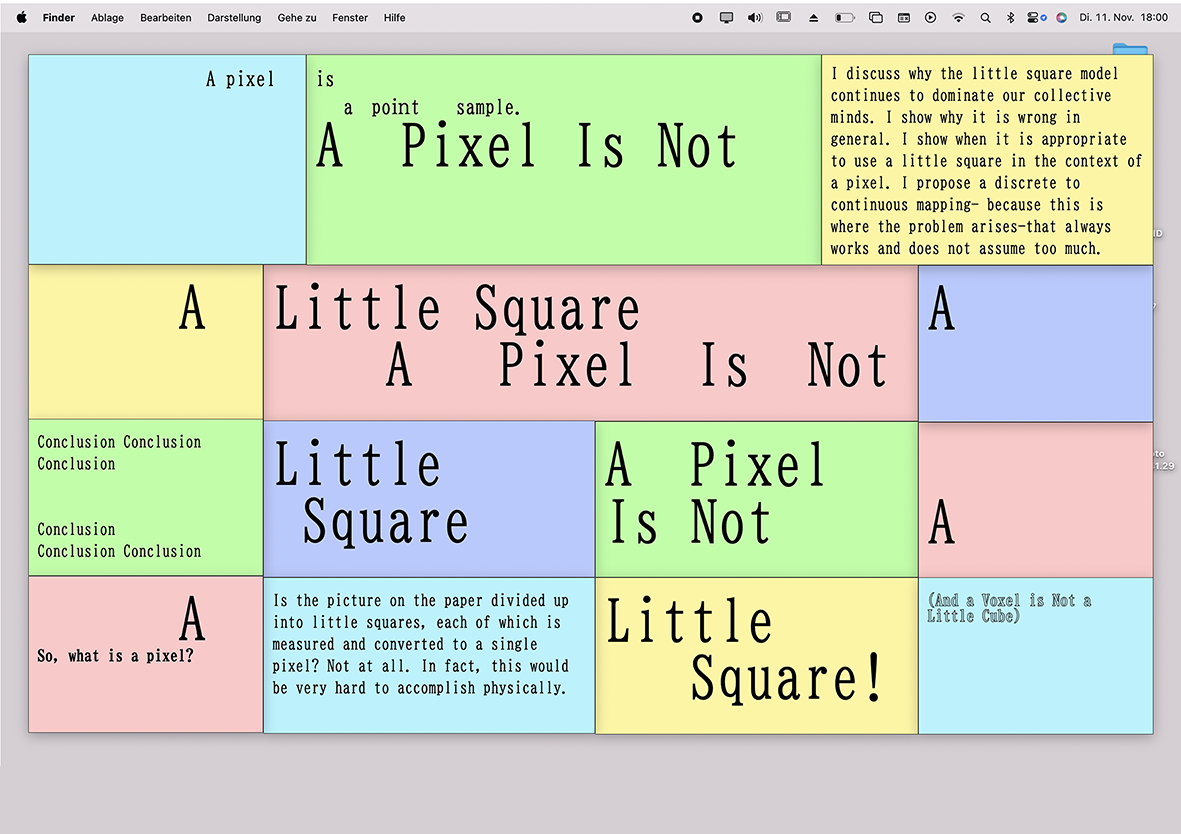1181x834 pixels.
Task: Click the yellow abstract text note
Action: tap(986, 160)
